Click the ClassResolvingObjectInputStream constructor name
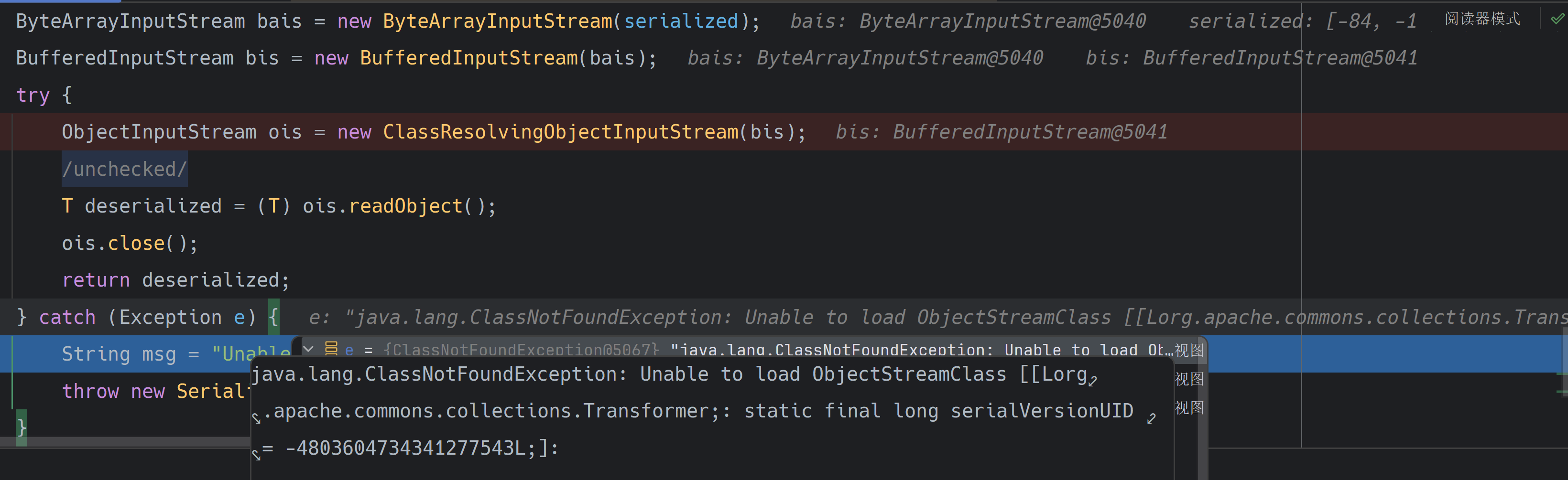Viewport: 1568px width, 480px height. 561,132
